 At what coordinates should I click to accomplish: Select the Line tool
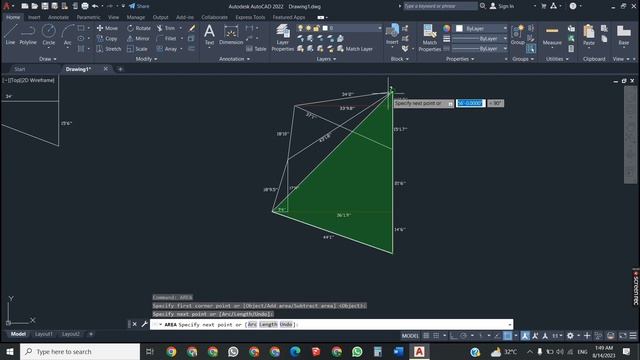10,34
